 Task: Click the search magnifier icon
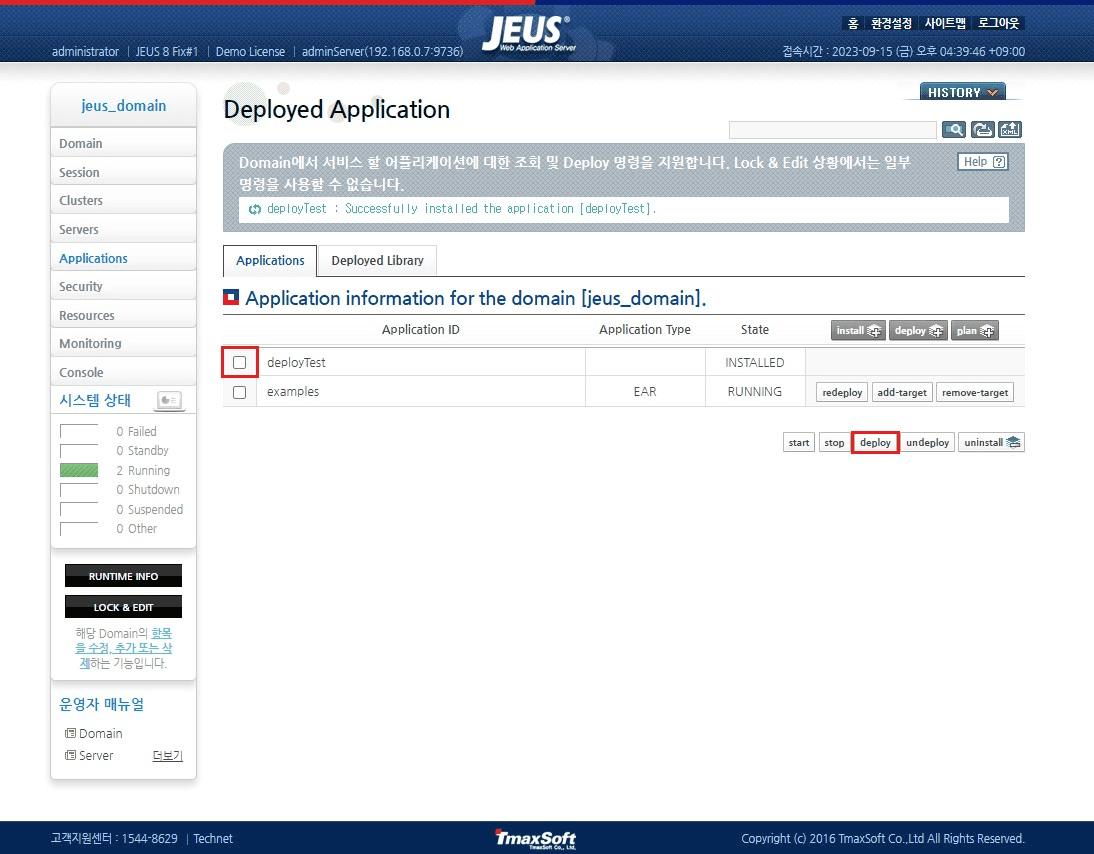click(954, 129)
